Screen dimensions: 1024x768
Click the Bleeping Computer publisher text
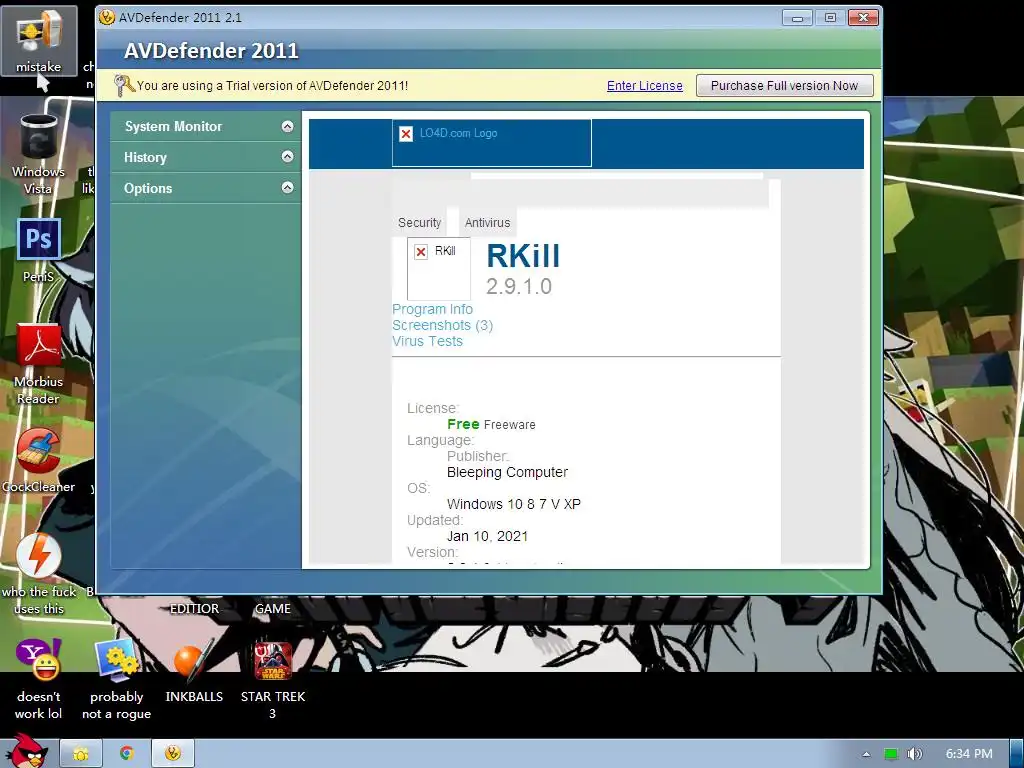click(x=507, y=472)
